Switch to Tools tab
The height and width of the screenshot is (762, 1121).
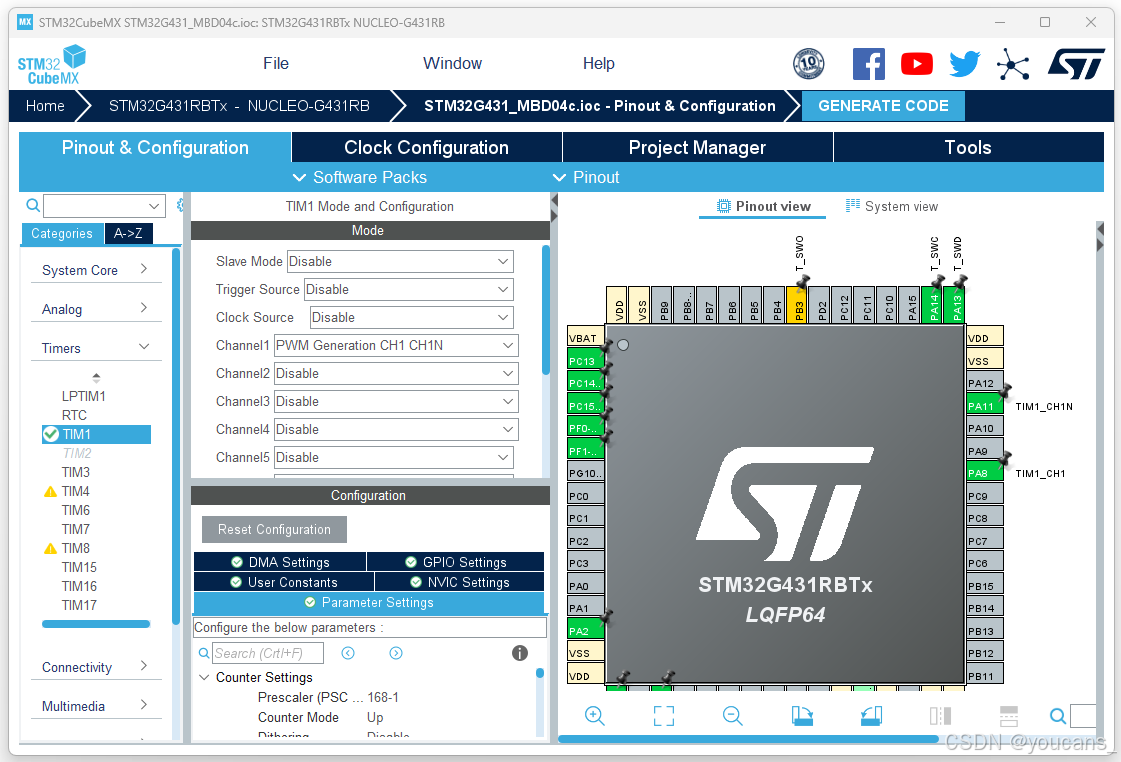[x=969, y=147]
